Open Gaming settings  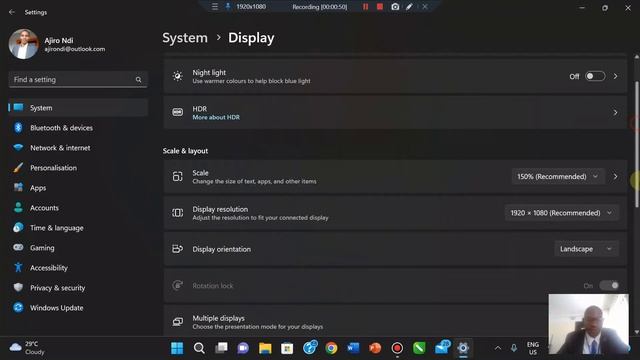click(x=78, y=248)
